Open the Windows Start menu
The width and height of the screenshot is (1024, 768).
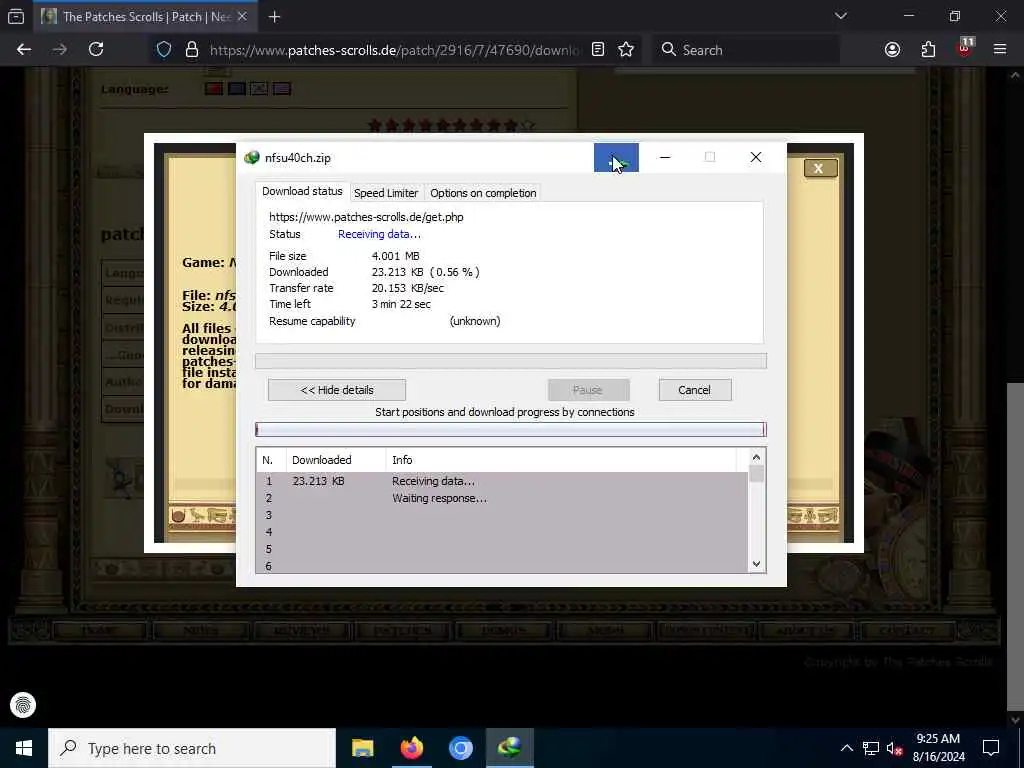(24, 748)
